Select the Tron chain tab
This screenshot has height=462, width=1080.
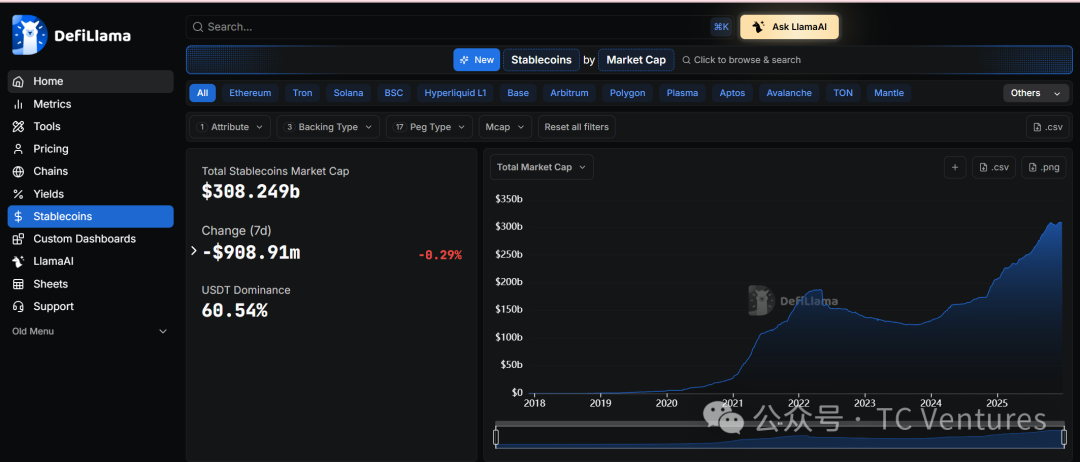coord(302,93)
